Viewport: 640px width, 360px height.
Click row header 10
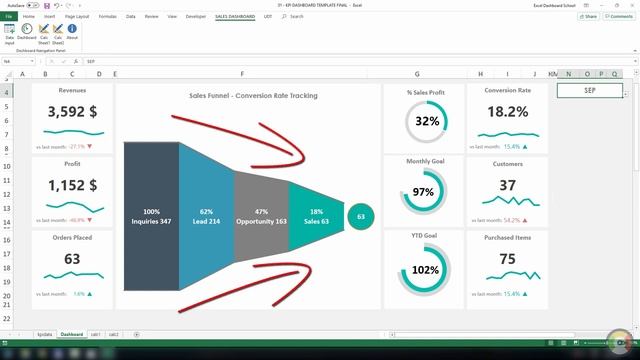7,167
